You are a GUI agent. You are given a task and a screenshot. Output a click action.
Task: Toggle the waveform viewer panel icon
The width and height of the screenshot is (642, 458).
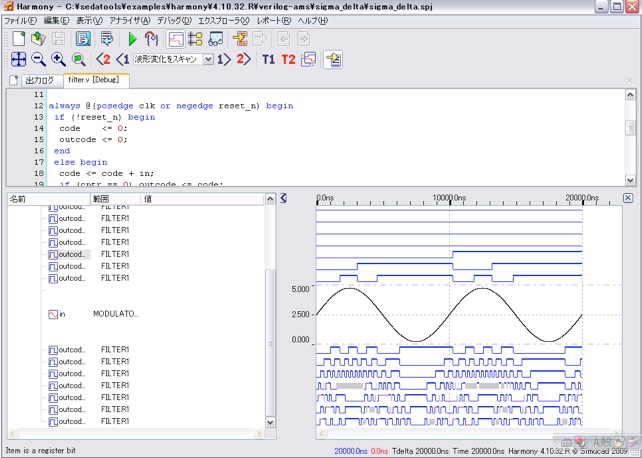(x=175, y=39)
